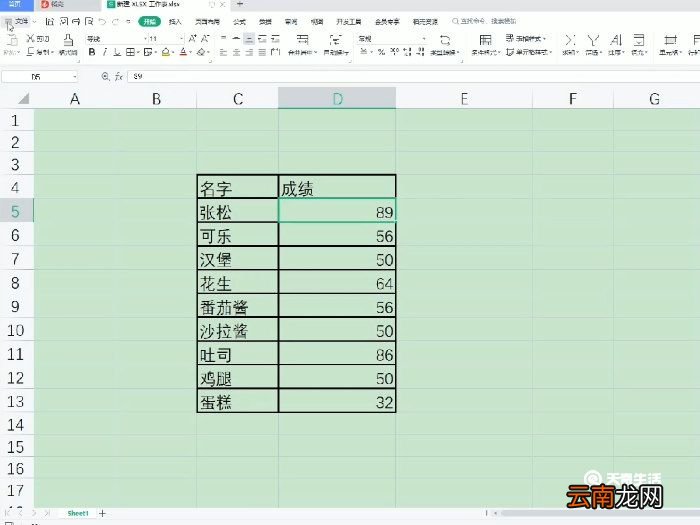700x525 pixels.
Task: Click the Decrease Decimal icon
Action: (x=420, y=52)
